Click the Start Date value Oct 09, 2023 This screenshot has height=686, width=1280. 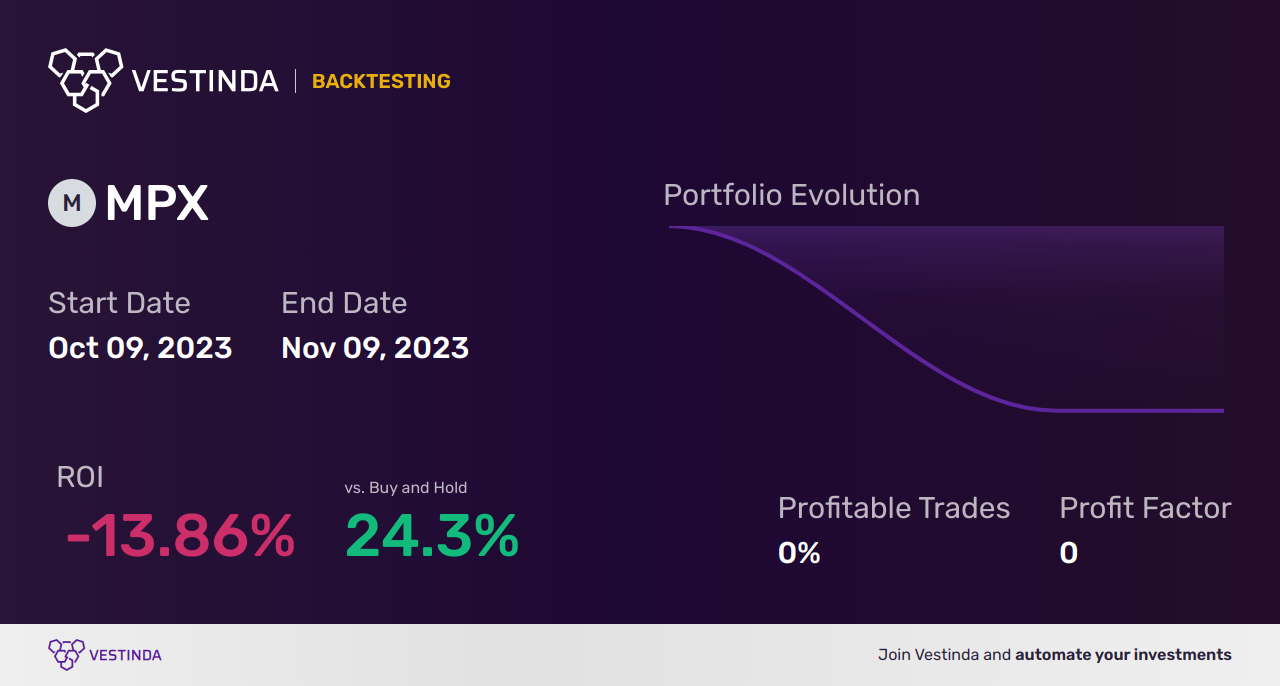[140, 347]
